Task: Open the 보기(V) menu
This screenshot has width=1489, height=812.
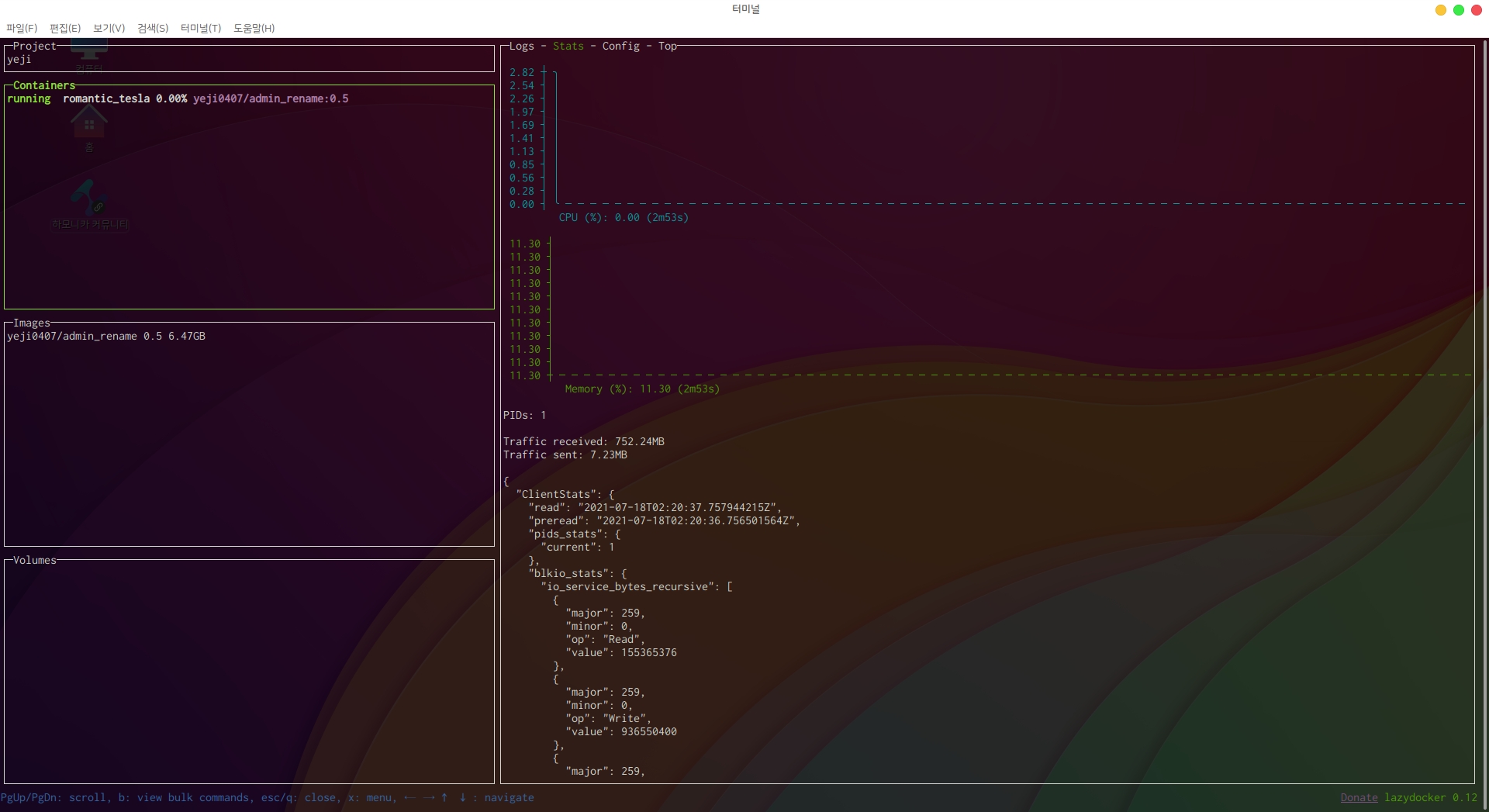Action: pos(109,28)
